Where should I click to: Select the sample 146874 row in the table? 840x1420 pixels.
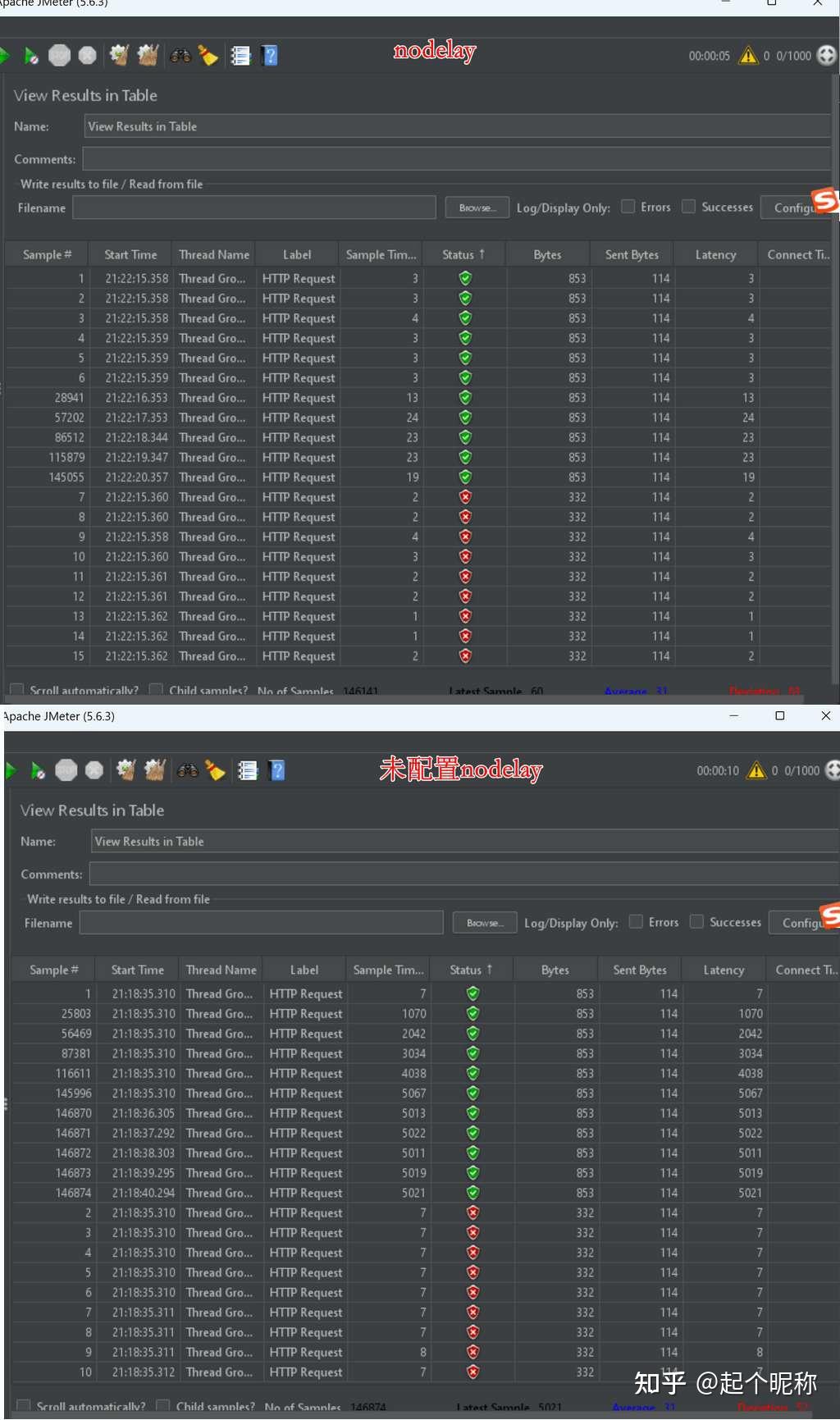click(420, 1193)
